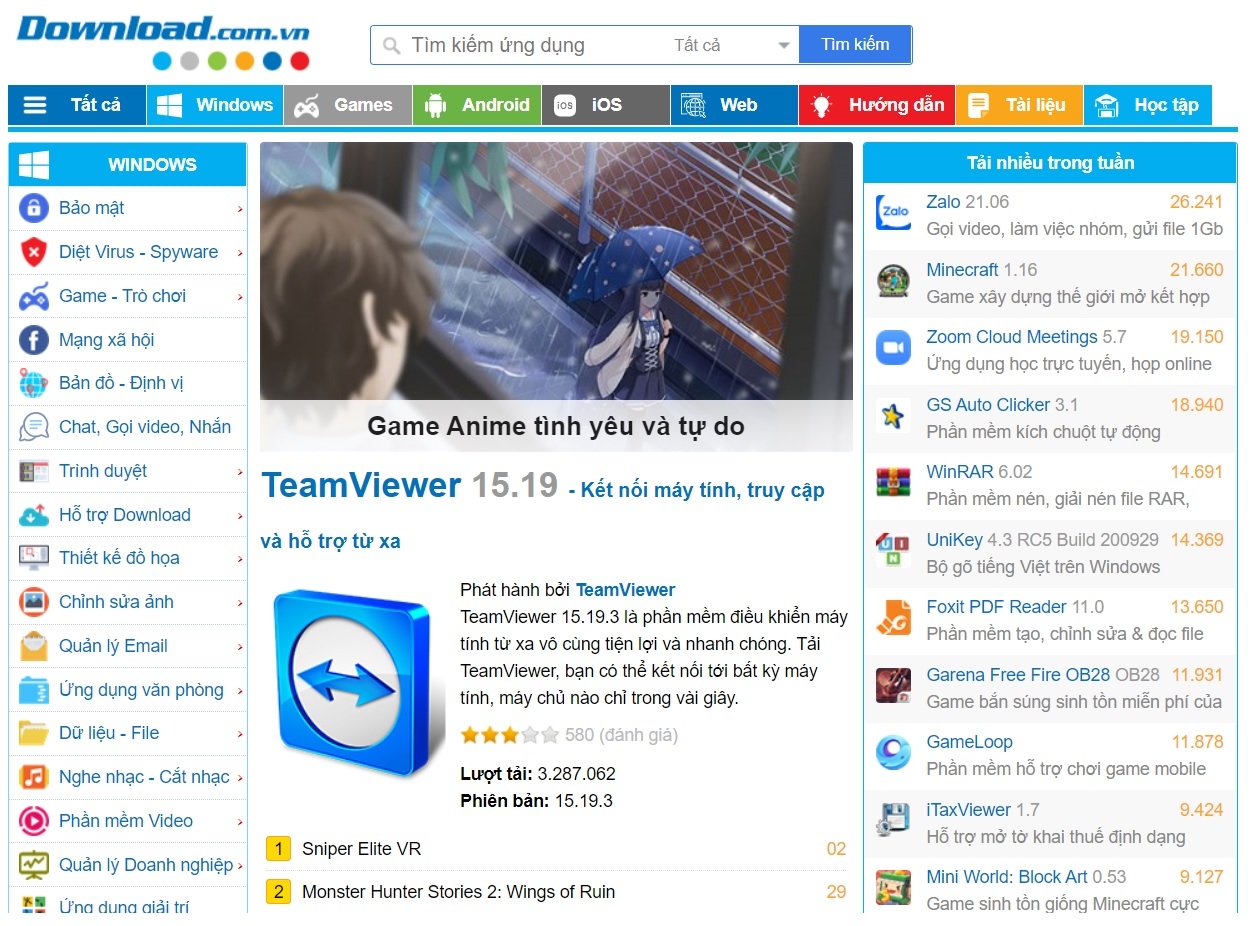1256x926 pixels.
Task: Open the Tài liệu tab
Action: pos(1019,105)
